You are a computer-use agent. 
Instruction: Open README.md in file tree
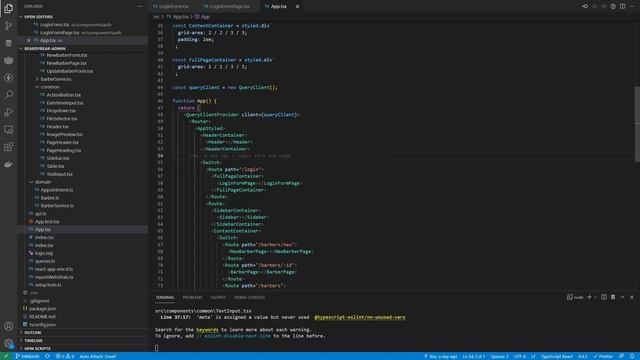[x=42, y=316]
